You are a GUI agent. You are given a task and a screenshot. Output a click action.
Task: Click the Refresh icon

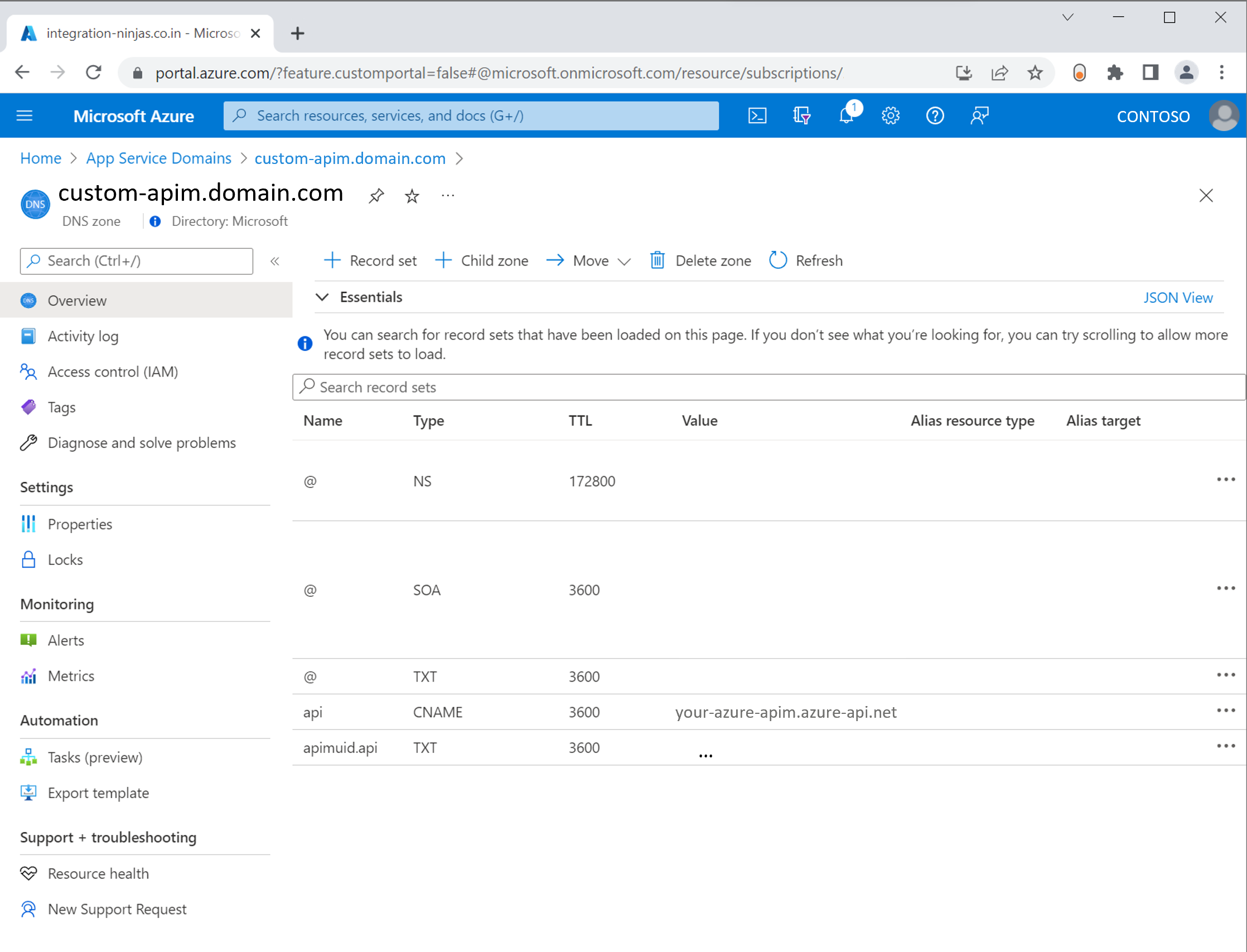click(x=779, y=260)
